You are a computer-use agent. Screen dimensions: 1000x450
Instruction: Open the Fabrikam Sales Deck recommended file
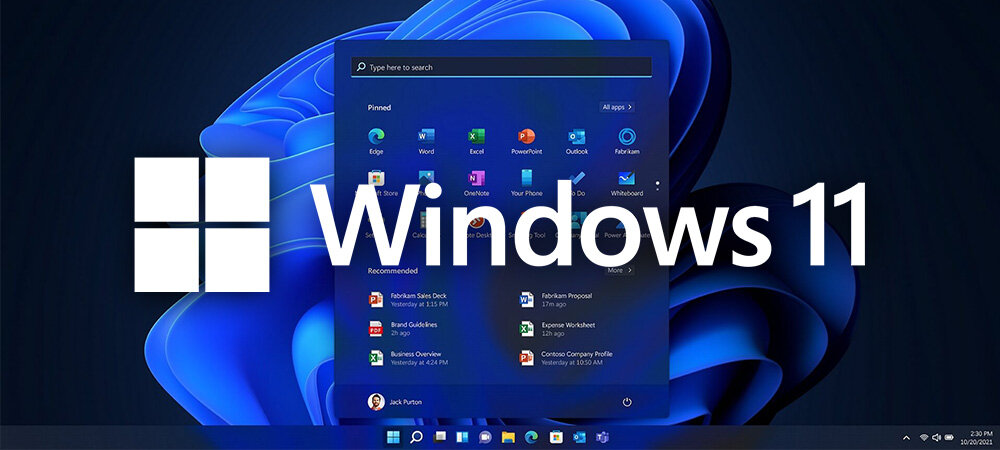(409, 300)
